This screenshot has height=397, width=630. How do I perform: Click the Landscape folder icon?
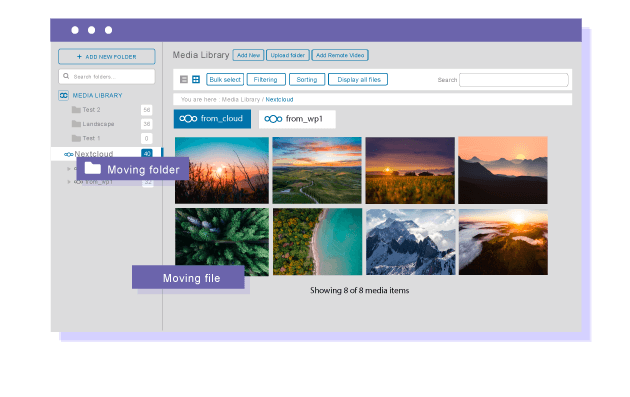(x=76, y=124)
